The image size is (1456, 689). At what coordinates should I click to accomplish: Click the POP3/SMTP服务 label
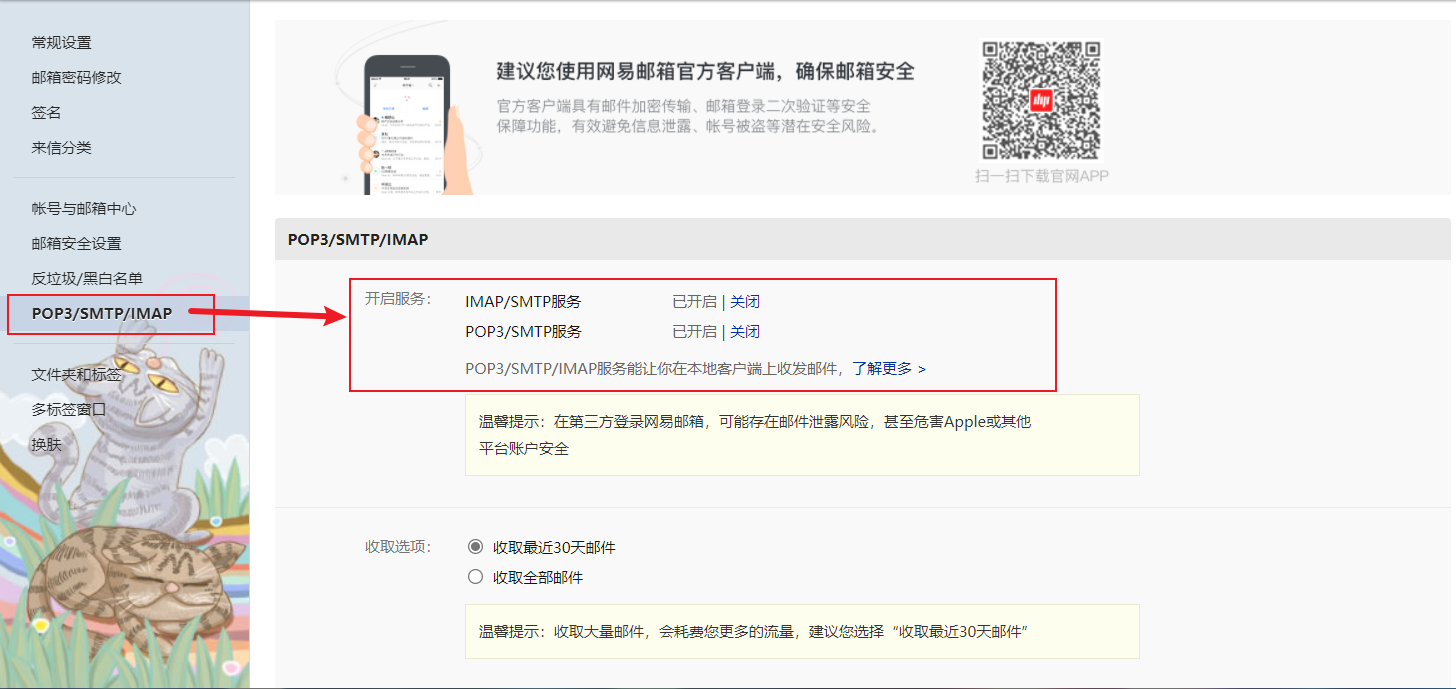point(523,331)
